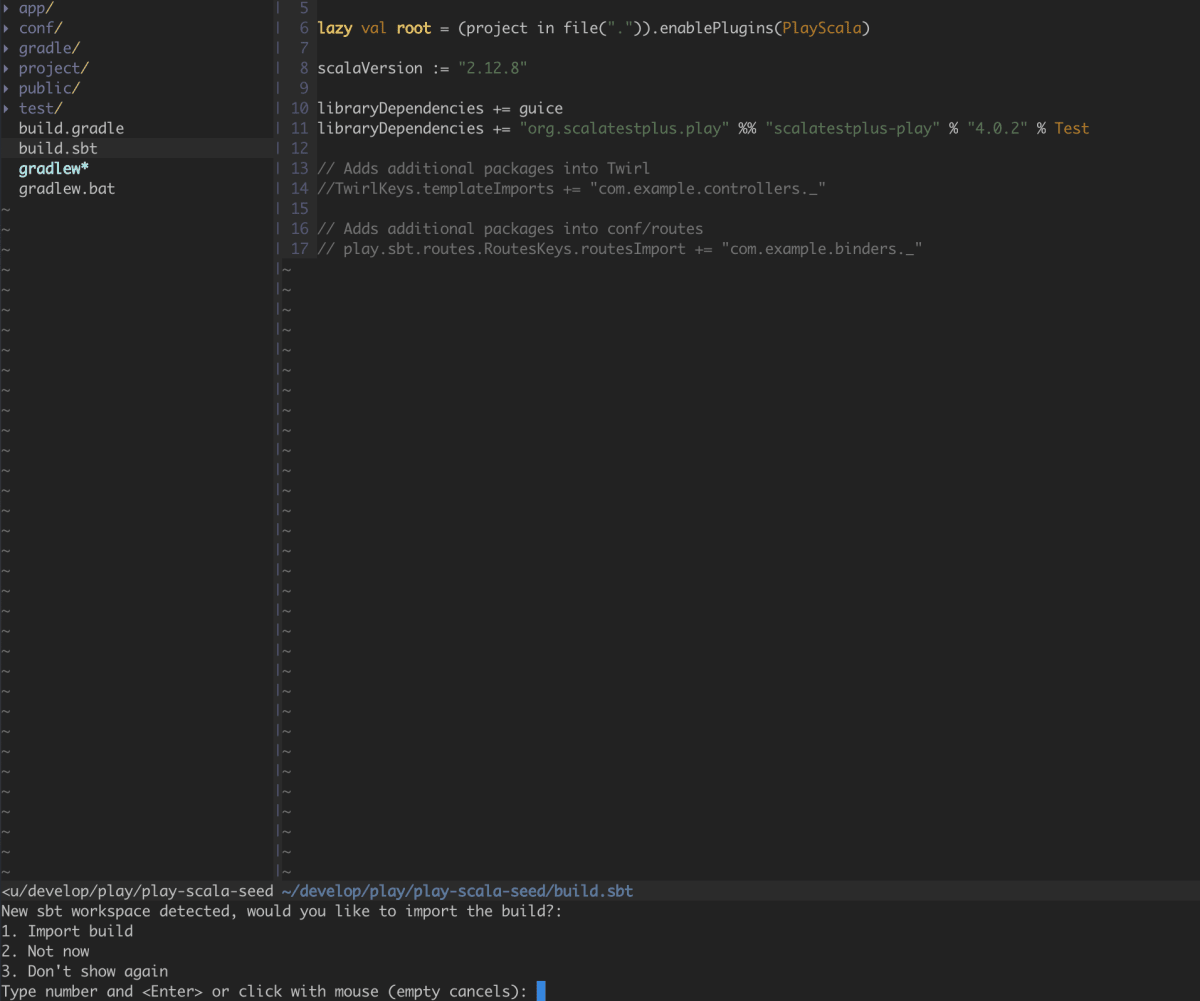The width and height of the screenshot is (1200, 1001).
Task: Expand the app/ folder arrow
Action: click(6, 8)
